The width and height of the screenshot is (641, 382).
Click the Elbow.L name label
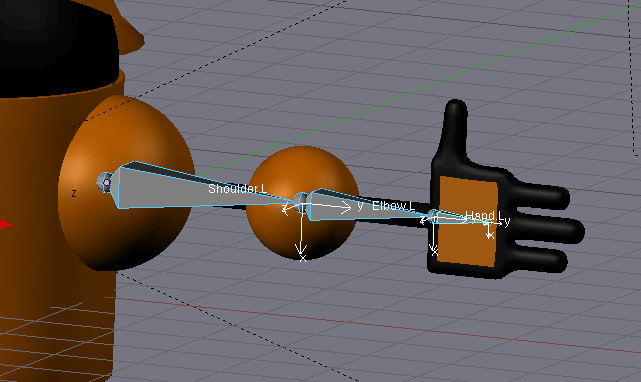click(393, 206)
